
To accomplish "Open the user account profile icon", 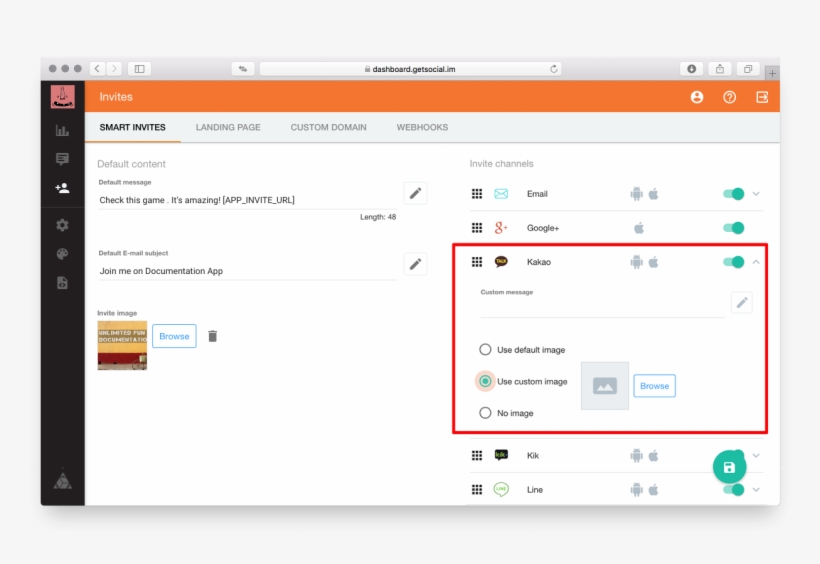I will [697, 97].
